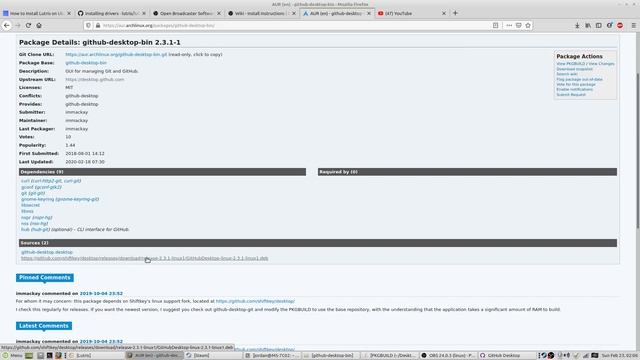The width and height of the screenshot is (640, 360).
Task: Open the page actions three-dot menu
Action: [509, 25]
